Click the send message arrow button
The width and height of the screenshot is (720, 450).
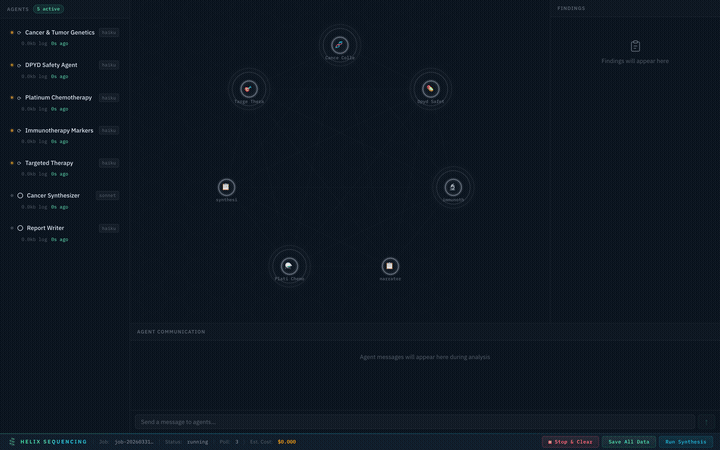coord(706,422)
